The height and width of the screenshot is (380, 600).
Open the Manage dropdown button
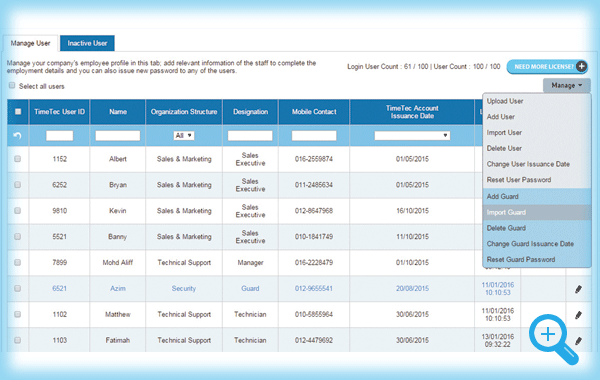click(566, 85)
